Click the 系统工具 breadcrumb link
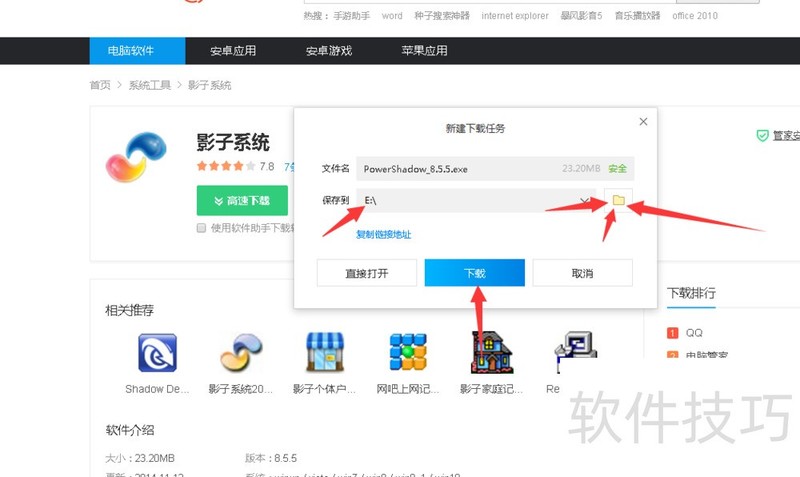 [x=149, y=86]
